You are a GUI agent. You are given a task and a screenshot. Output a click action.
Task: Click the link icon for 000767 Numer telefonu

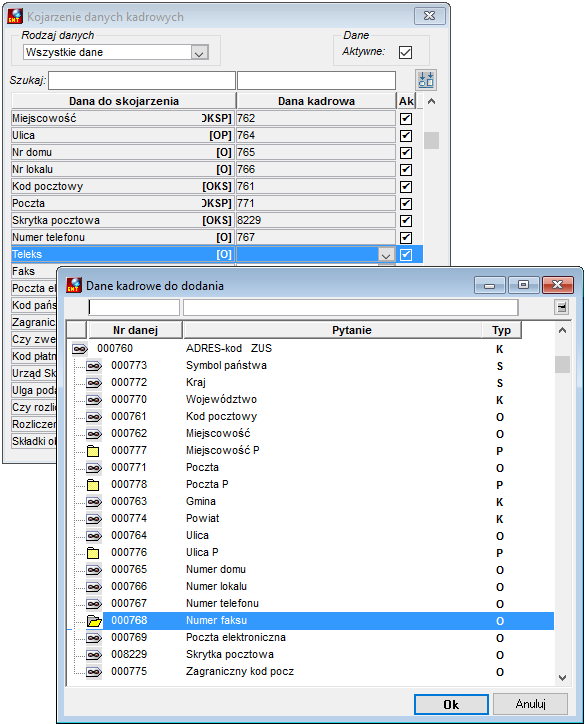click(94, 603)
